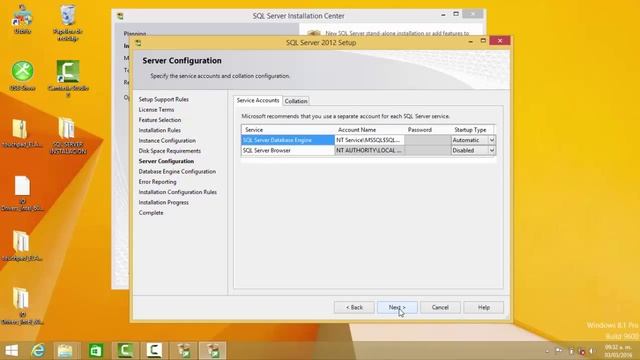
Task: Click Database Engine Configuration step
Action: [177, 171]
